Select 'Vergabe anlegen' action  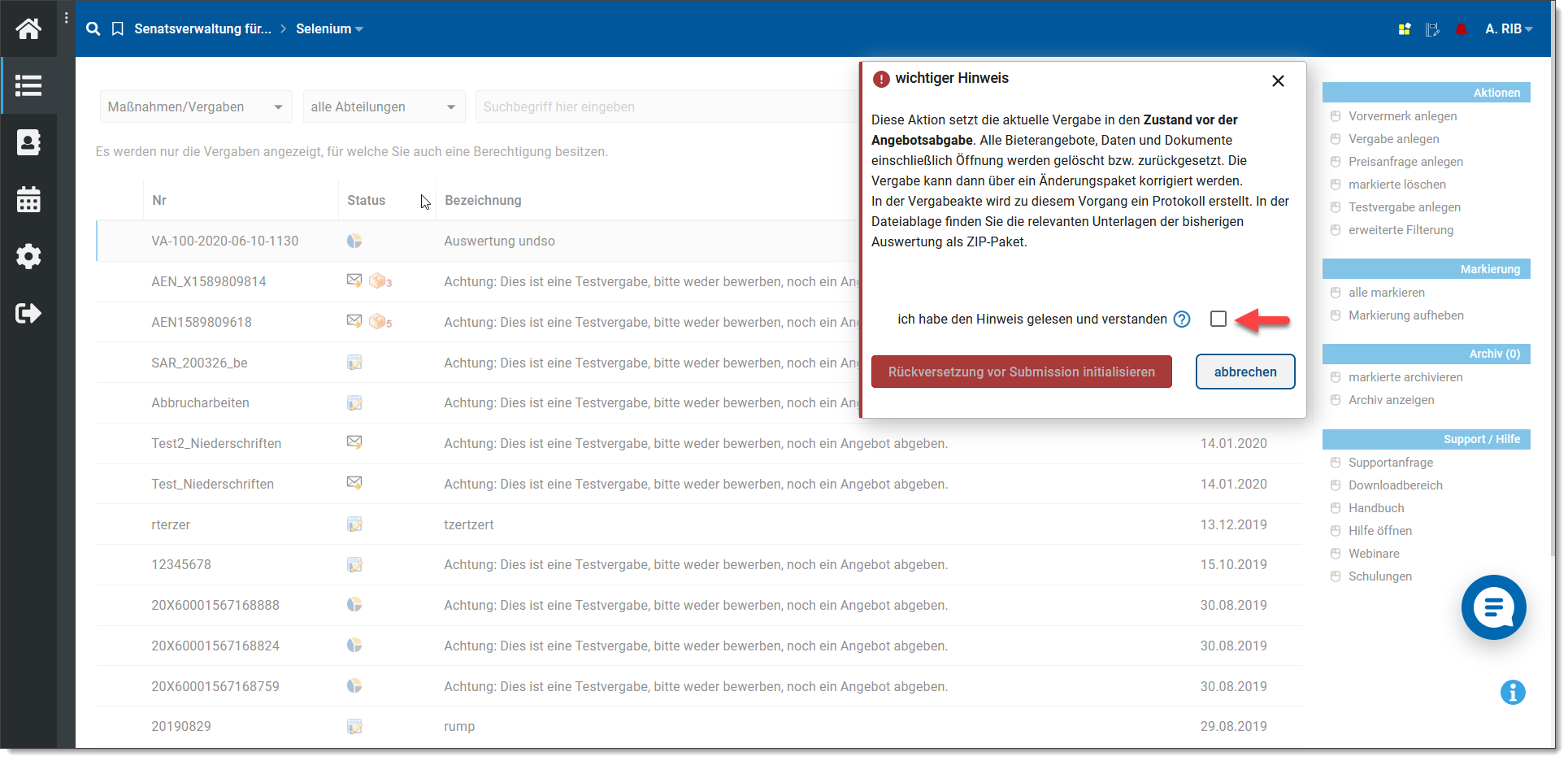point(1393,139)
